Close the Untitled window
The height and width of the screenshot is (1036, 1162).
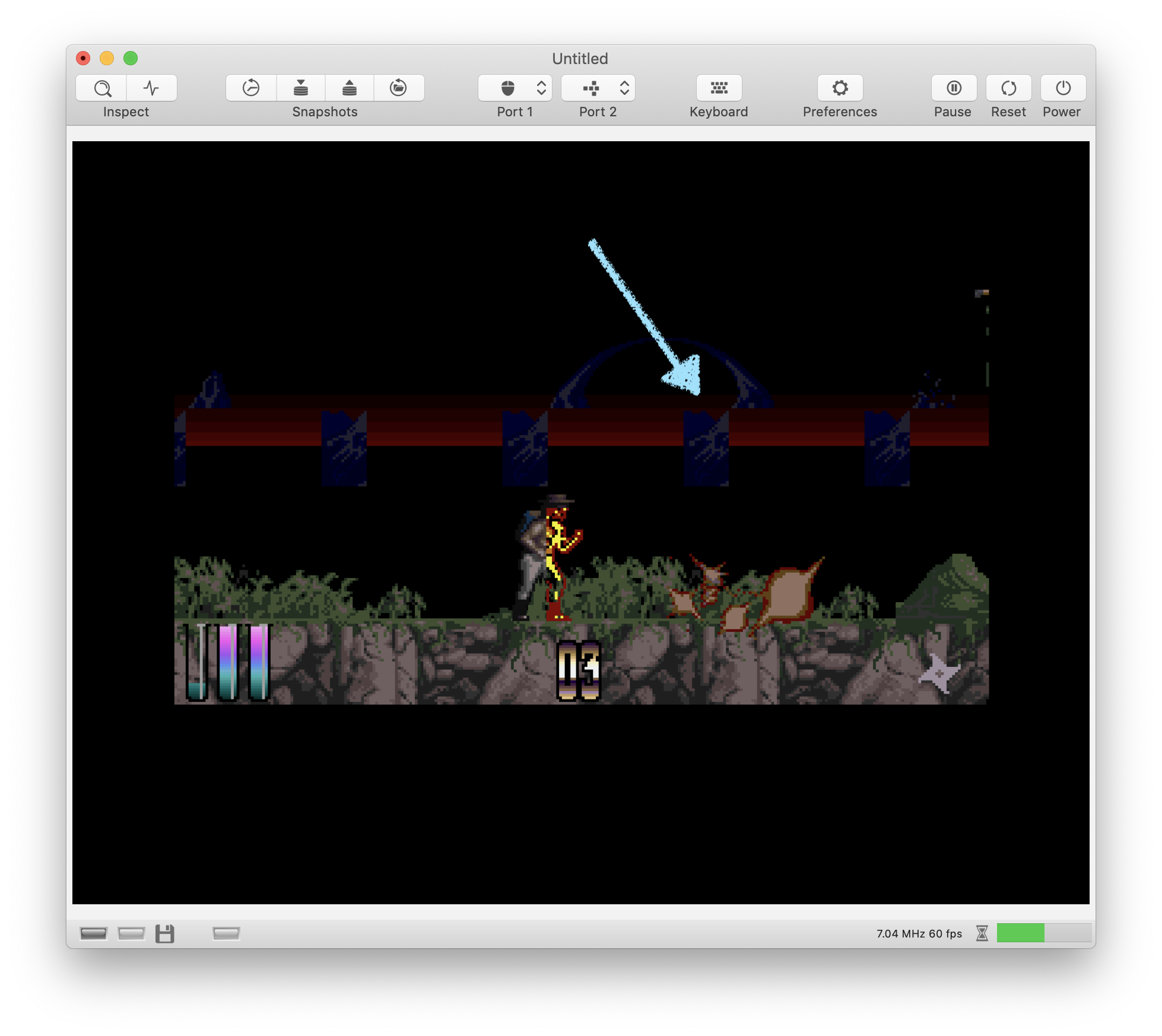(83, 58)
